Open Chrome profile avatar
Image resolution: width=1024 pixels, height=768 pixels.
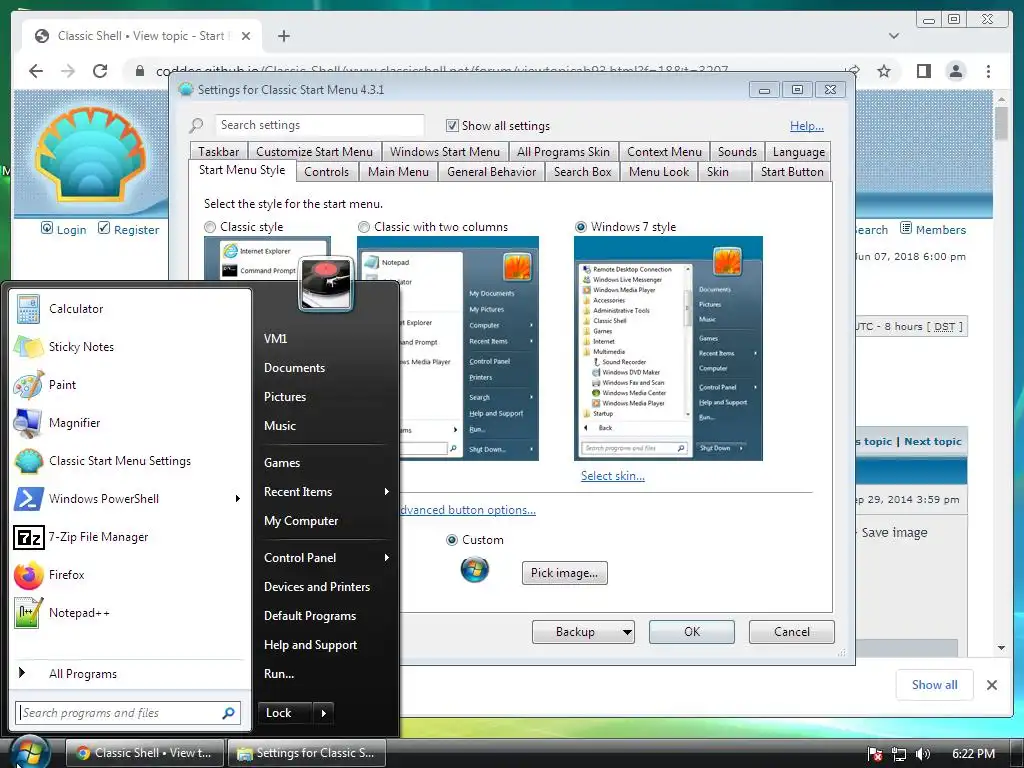[956, 71]
